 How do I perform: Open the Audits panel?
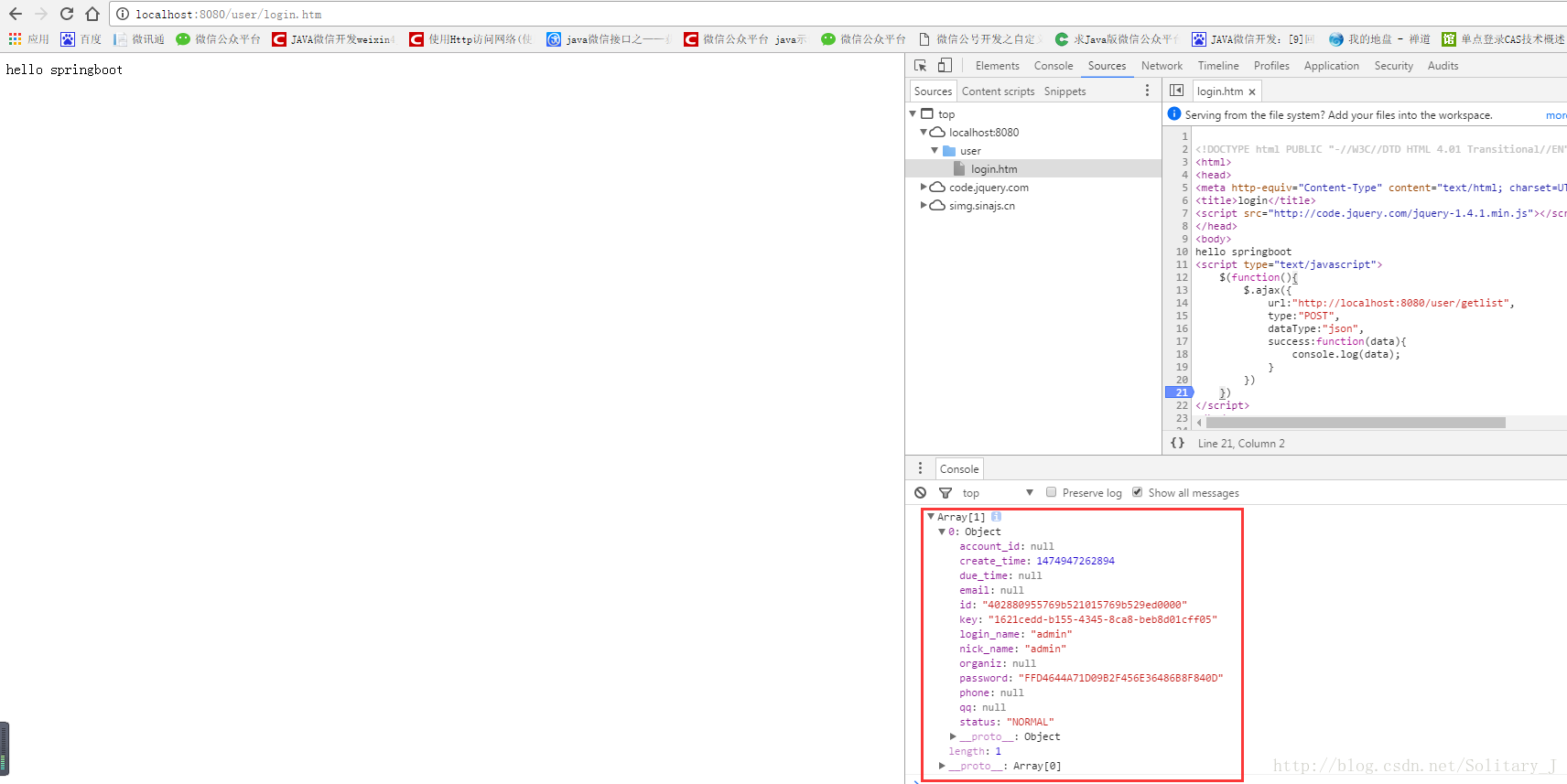tap(1443, 66)
